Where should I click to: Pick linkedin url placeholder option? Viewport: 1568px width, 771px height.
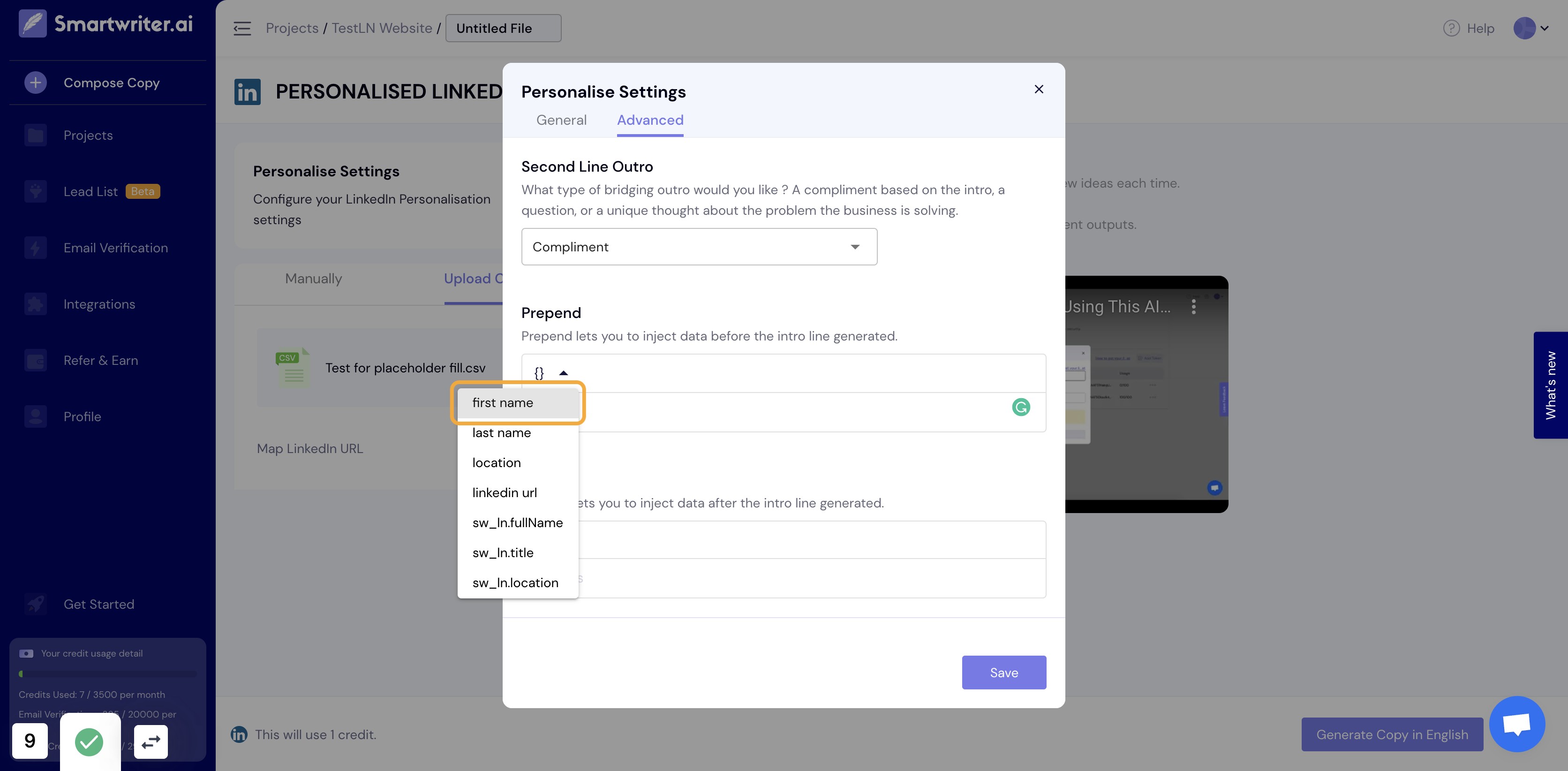(x=517, y=493)
